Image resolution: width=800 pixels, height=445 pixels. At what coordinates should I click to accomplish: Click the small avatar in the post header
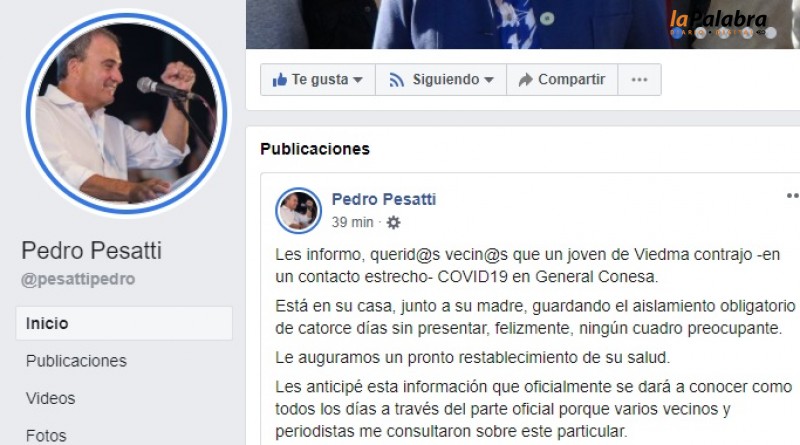tap(298, 210)
